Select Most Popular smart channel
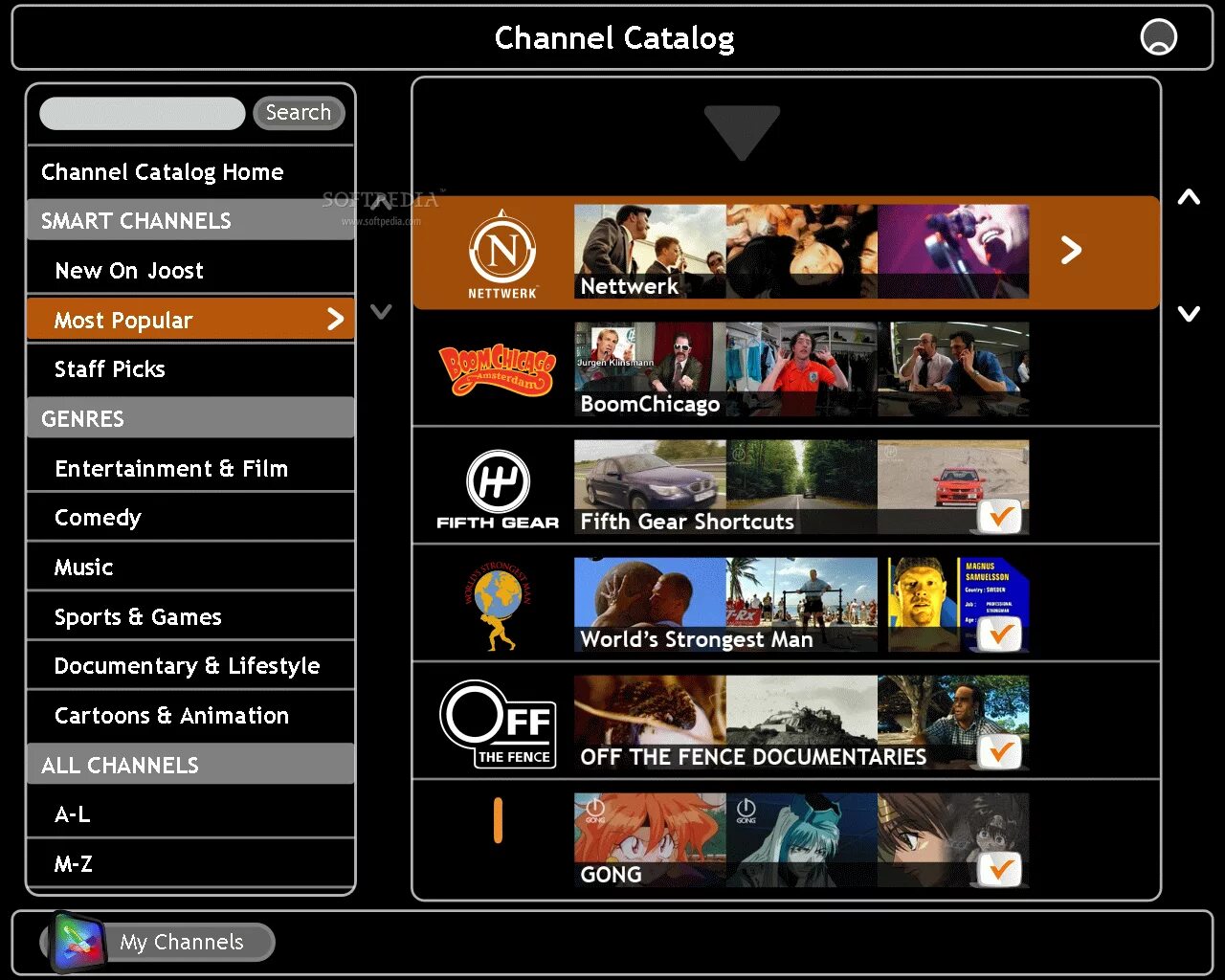Image resolution: width=1225 pixels, height=980 pixels. pyautogui.click(x=190, y=319)
